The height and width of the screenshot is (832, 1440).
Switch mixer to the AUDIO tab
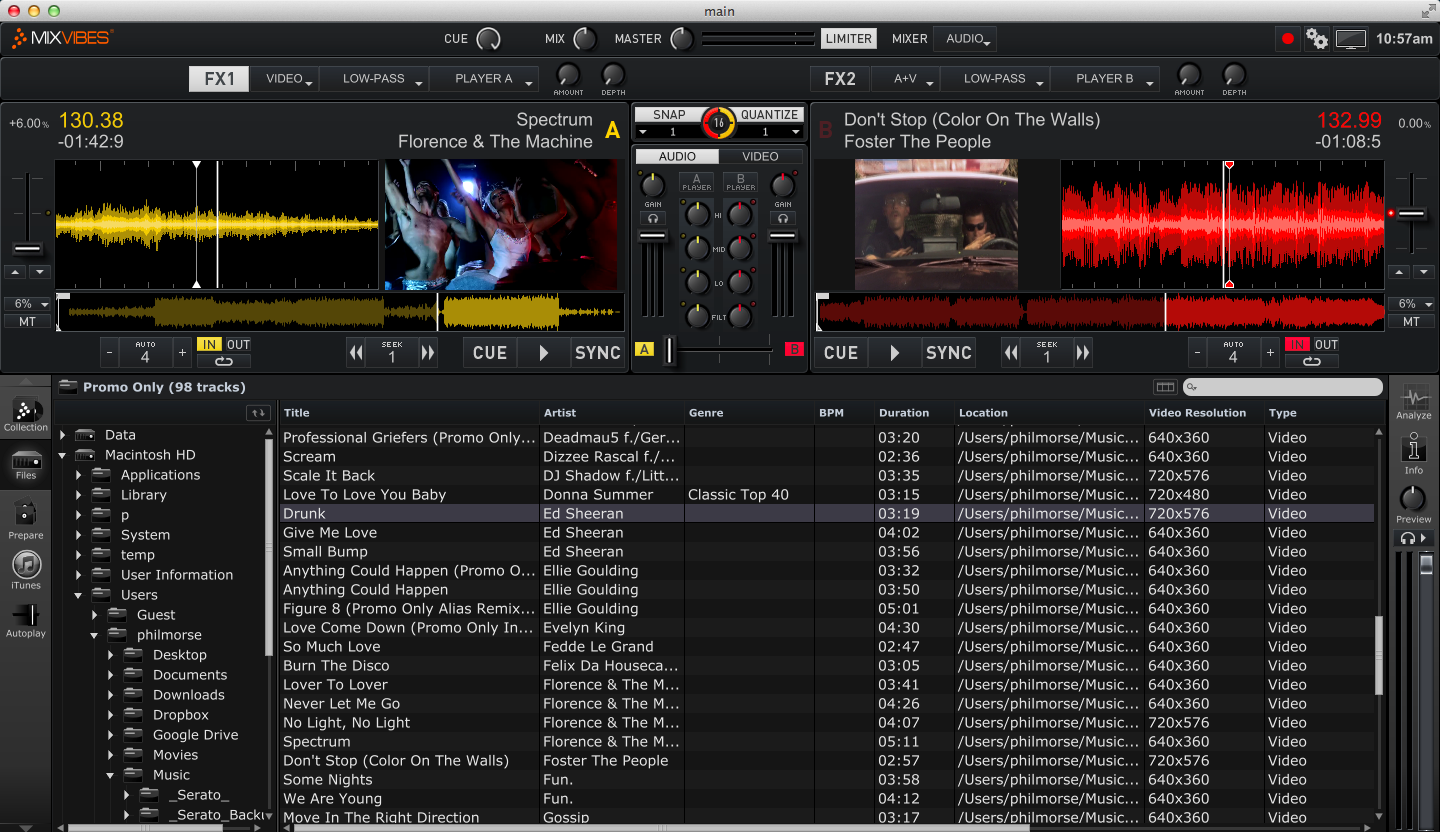click(x=677, y=157)
